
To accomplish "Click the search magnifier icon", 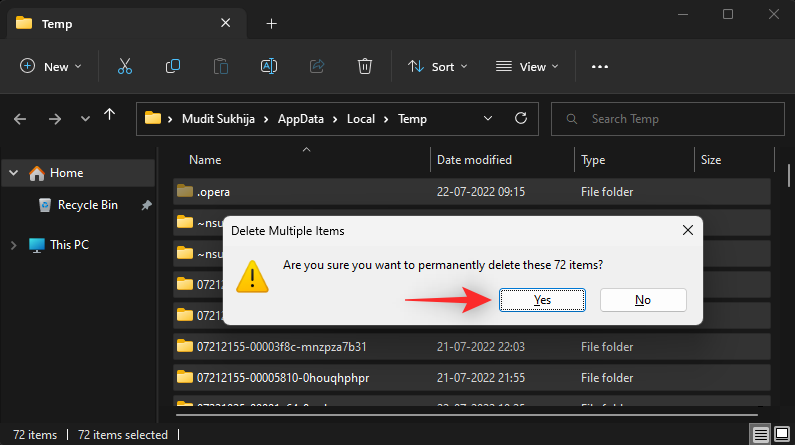I will 571,119.
